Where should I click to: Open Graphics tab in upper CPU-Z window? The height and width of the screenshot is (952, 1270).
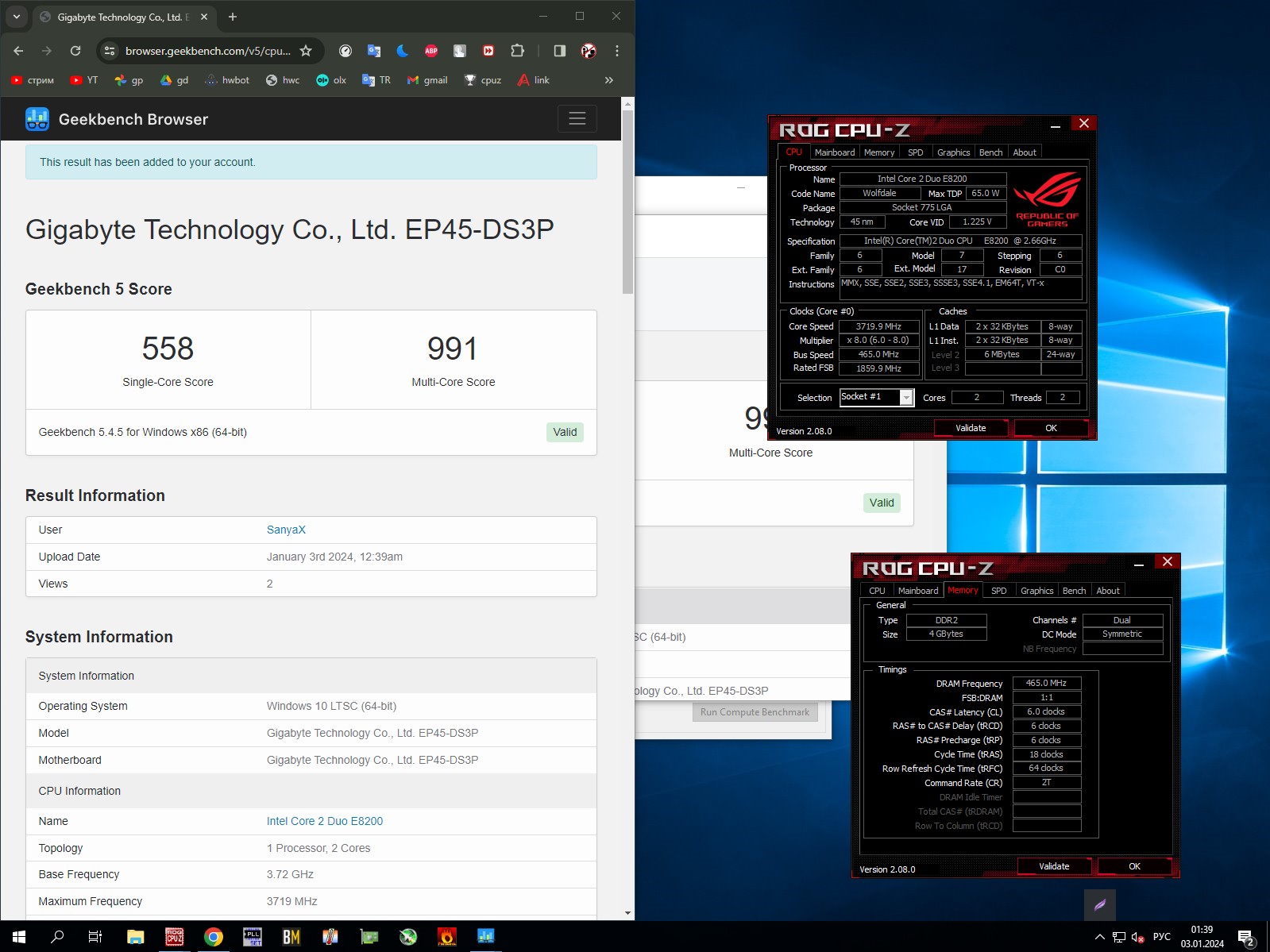point(953,152)
